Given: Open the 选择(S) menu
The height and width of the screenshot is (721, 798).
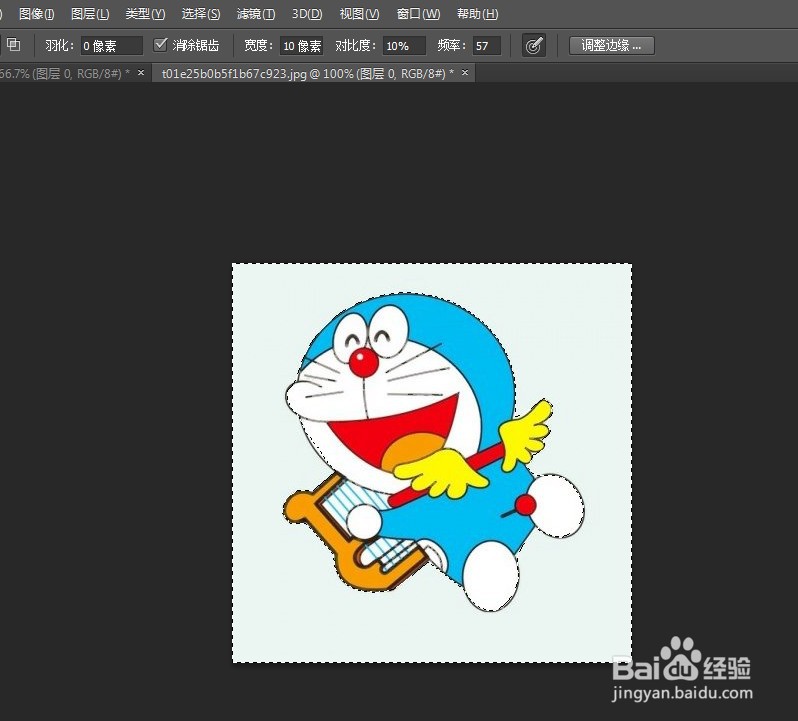Looking at the screenshot, I should click(201, 14).
